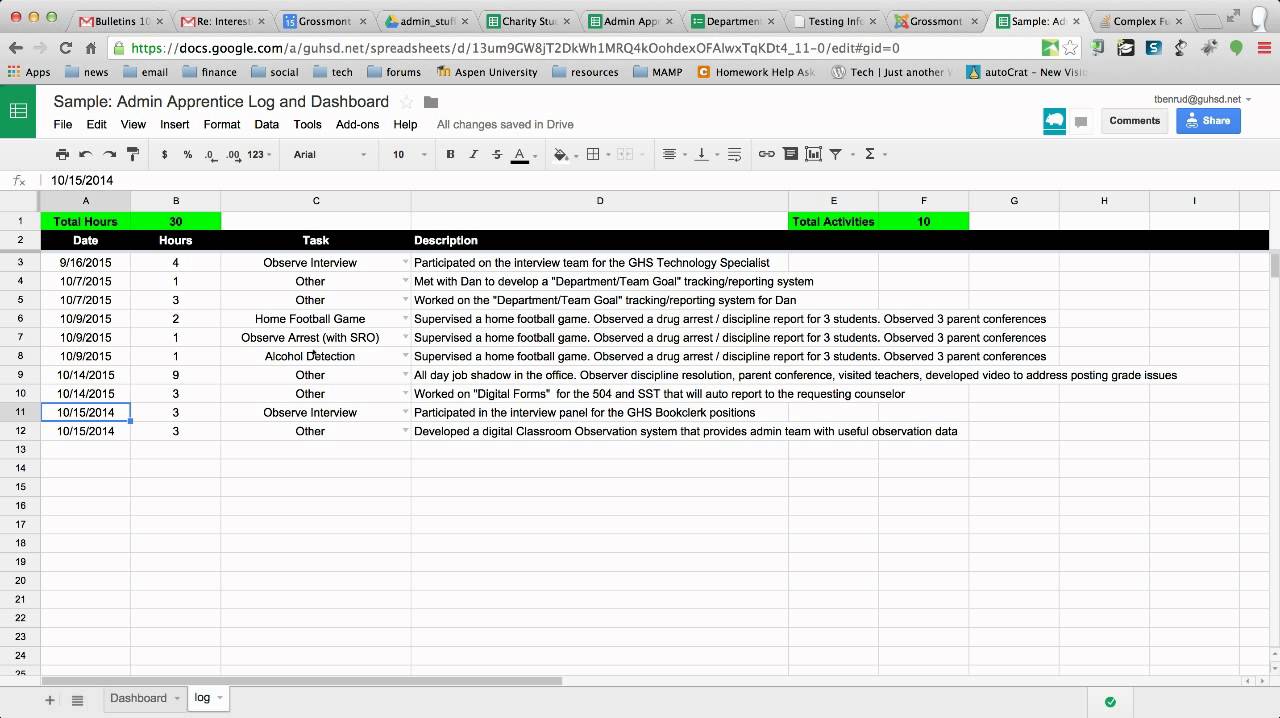
Task: Click the Comments button
Action: pos(1134,121)
